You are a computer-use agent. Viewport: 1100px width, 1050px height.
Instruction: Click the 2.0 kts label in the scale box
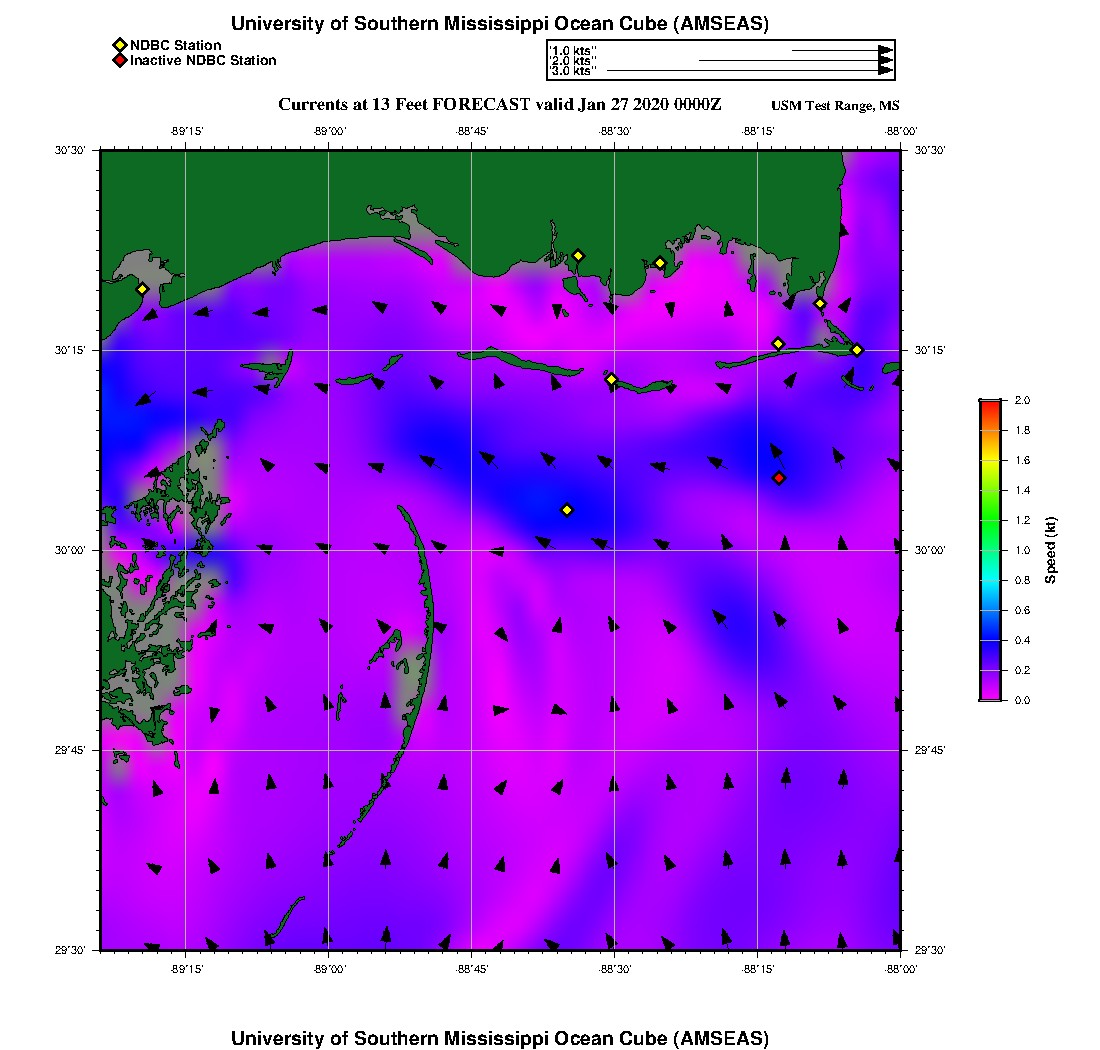[573, 61]
